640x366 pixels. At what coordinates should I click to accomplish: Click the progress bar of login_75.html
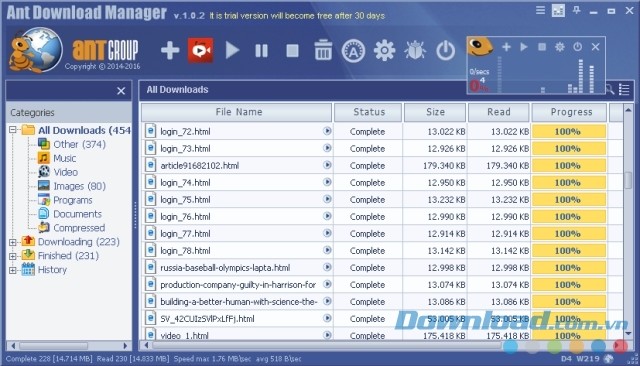(x=568, y=200)
